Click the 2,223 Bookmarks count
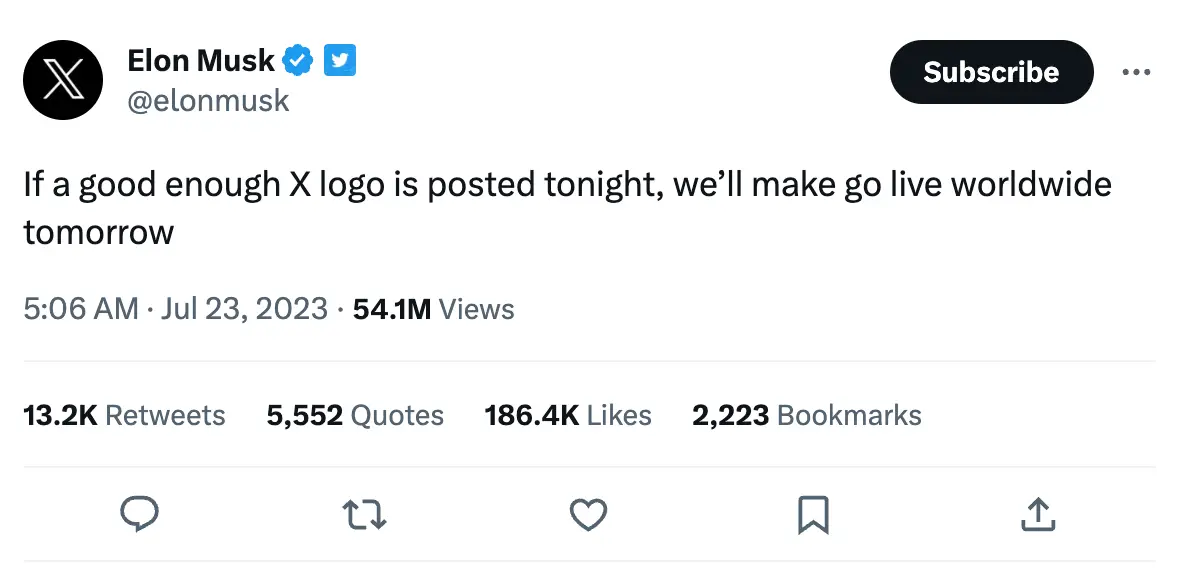The image size is (1182, 568). point(806,415)
